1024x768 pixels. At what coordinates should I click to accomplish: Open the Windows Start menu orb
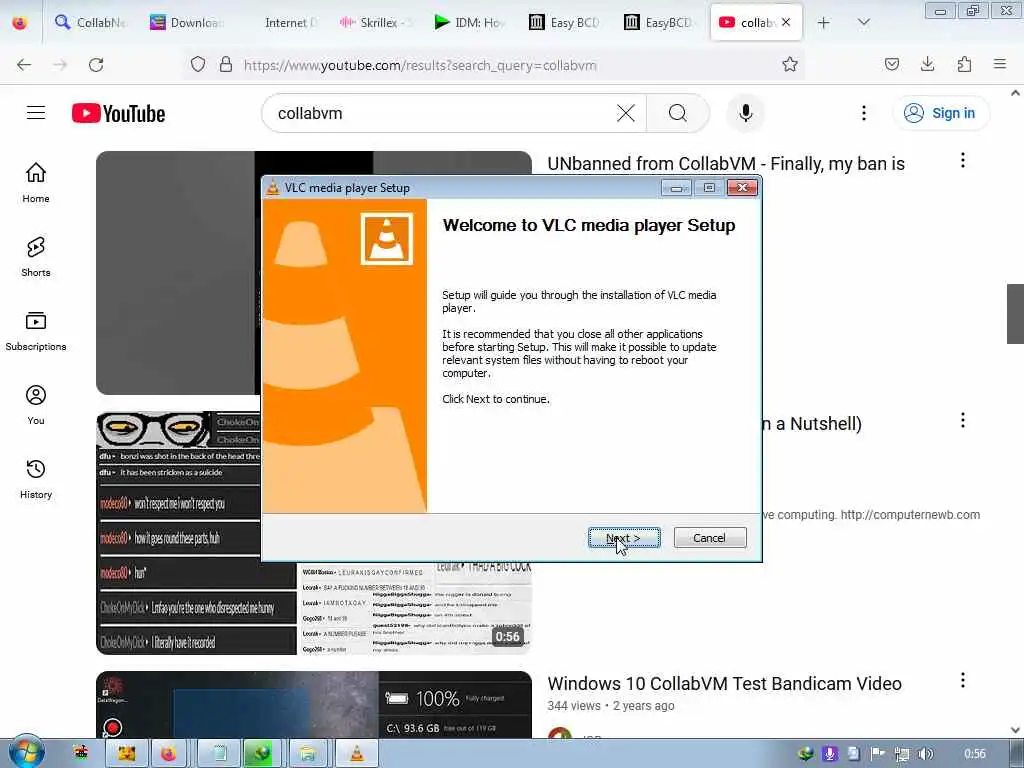(x=26, y=752)
